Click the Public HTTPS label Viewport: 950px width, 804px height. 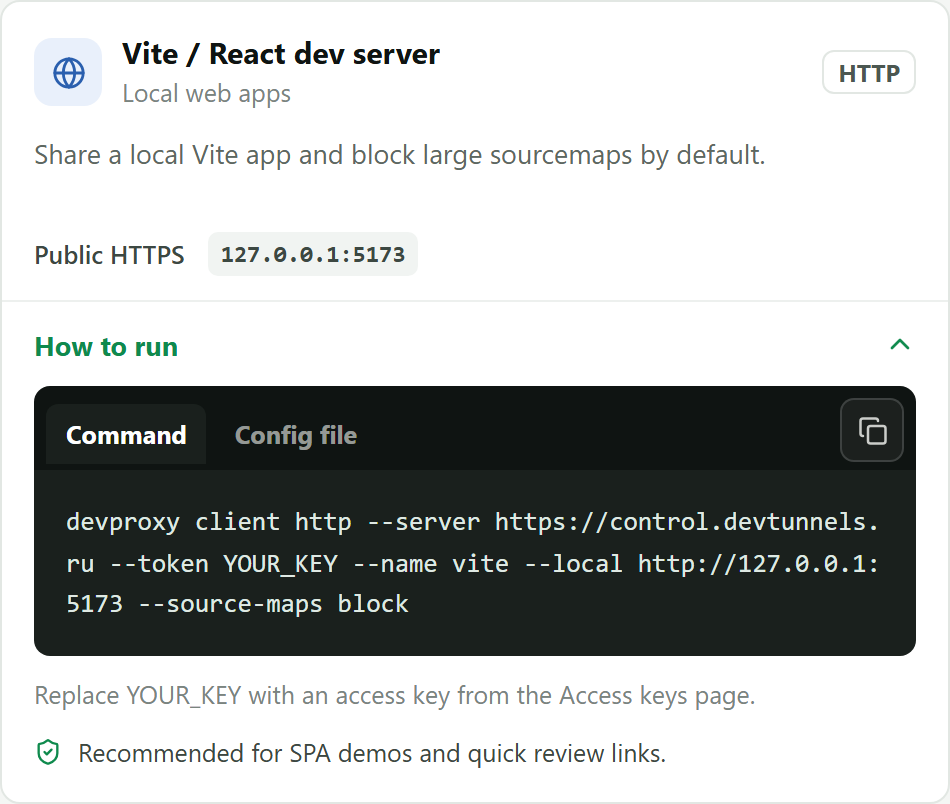tap(109, 255)
